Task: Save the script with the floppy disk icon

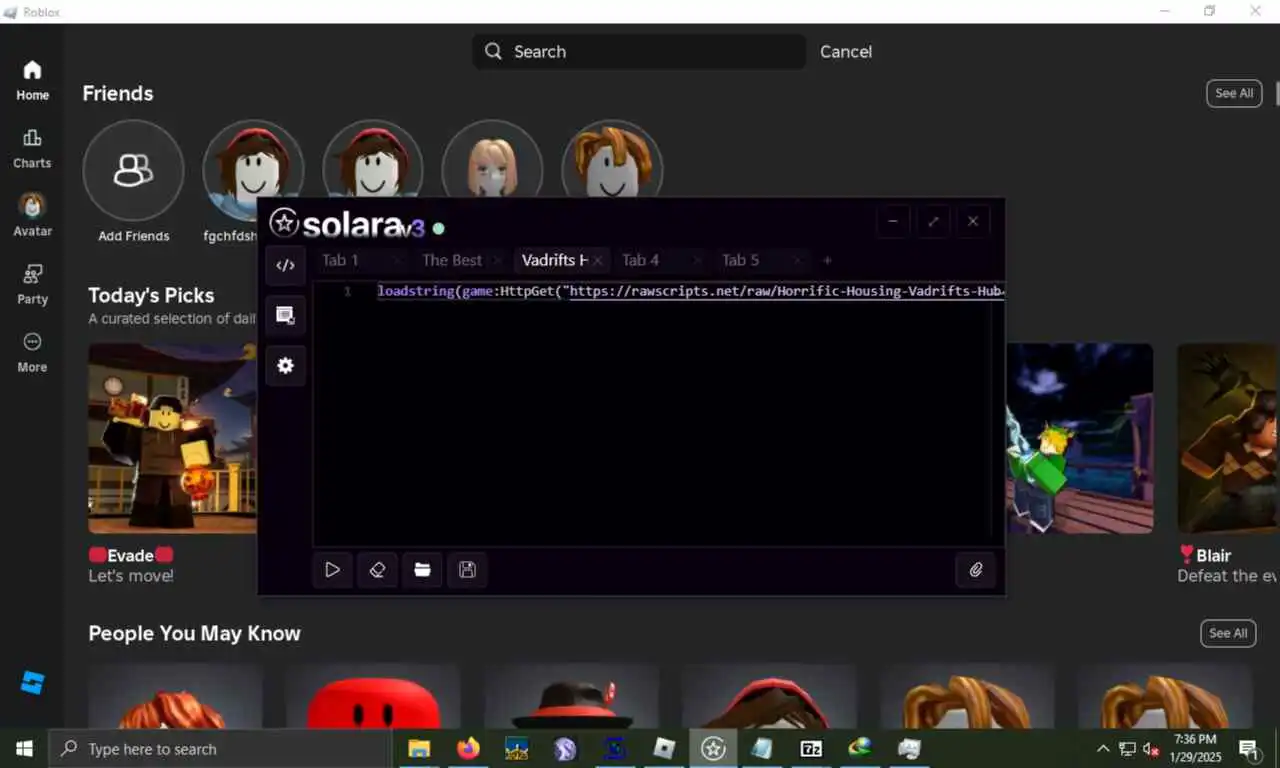Action: coord(467,570)
